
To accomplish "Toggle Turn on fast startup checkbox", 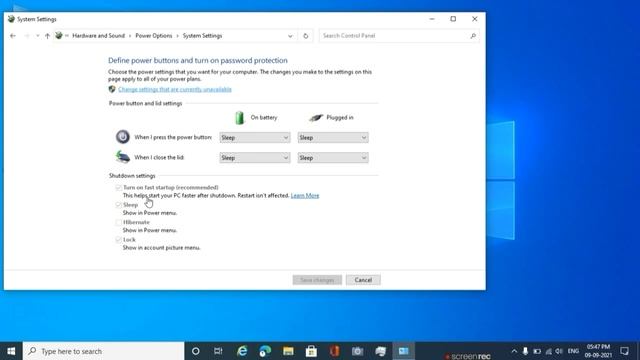I will tap(118, 187).
